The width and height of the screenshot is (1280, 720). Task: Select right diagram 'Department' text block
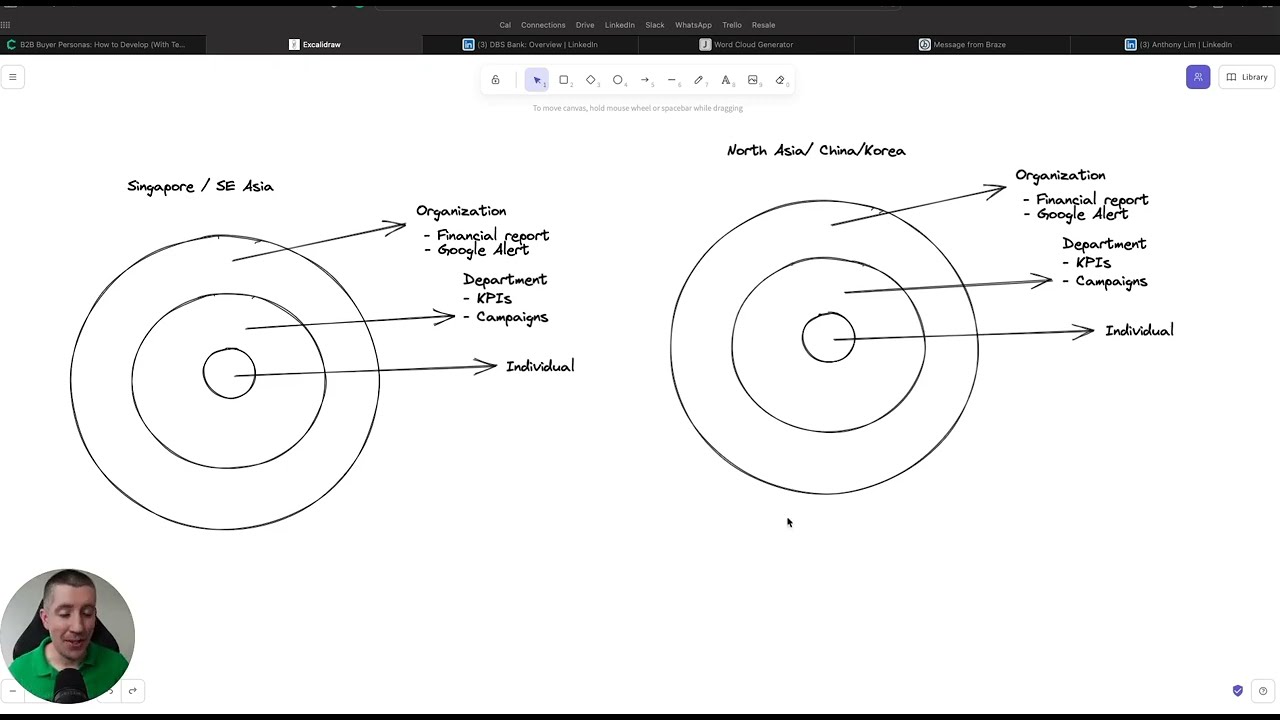(x=1104, y=263)
